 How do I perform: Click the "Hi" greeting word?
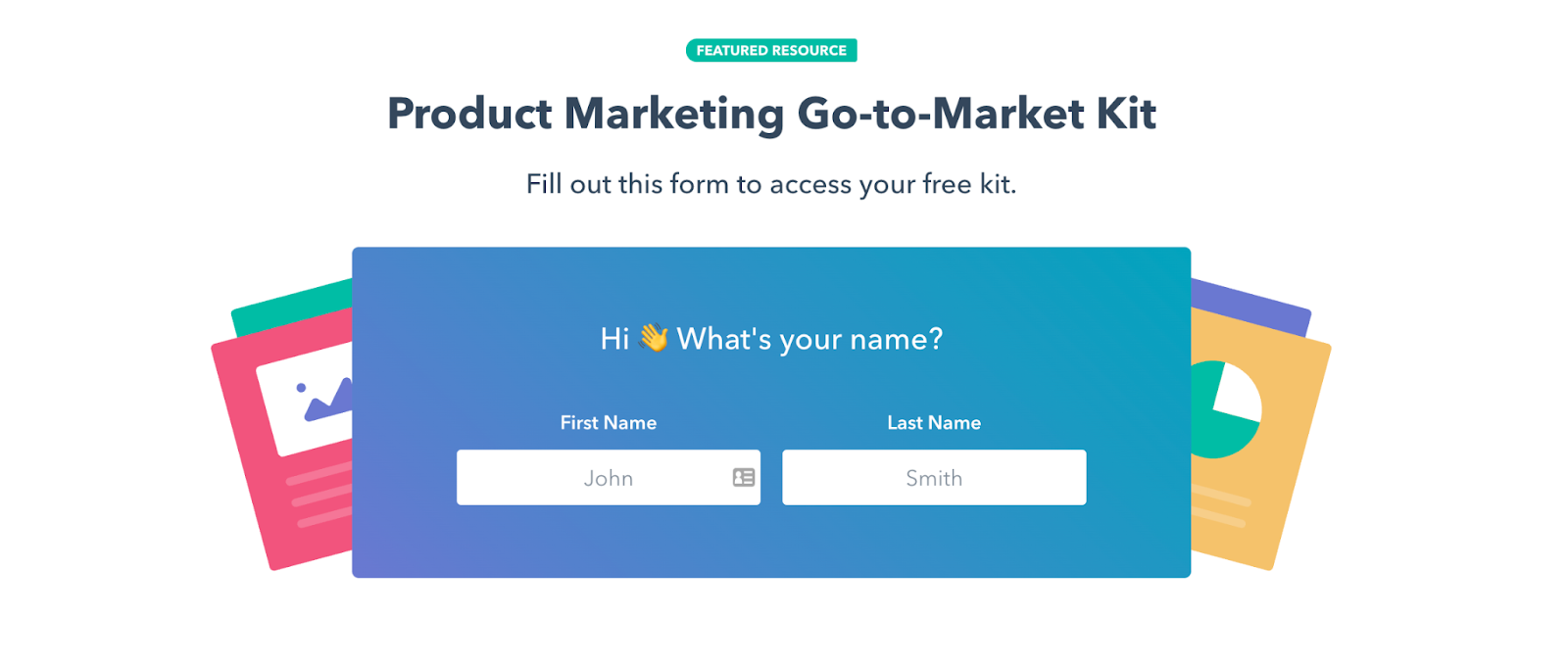(614, 339)
